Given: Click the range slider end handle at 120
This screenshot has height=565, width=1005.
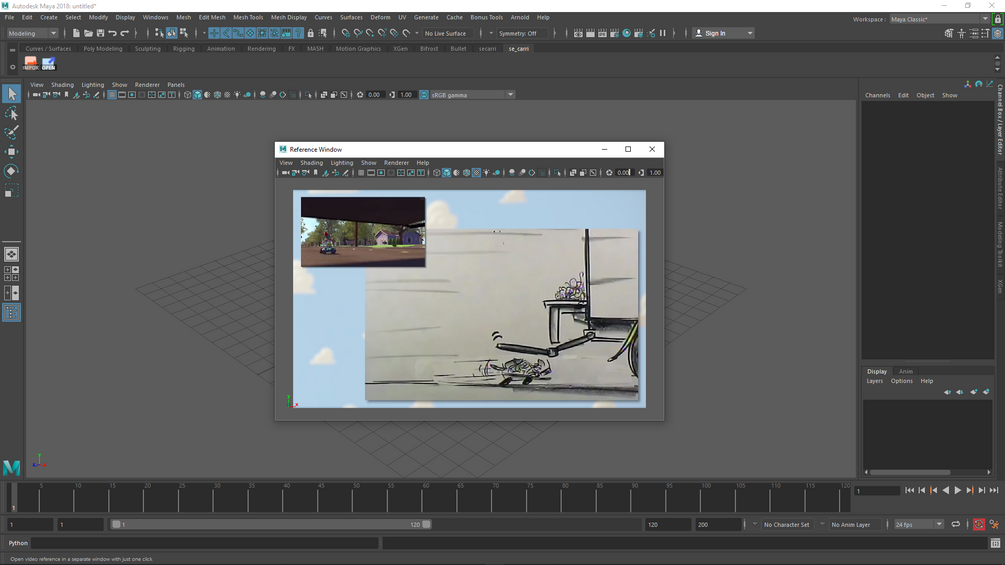Looking at the screenshot, I should click(426, 525).
